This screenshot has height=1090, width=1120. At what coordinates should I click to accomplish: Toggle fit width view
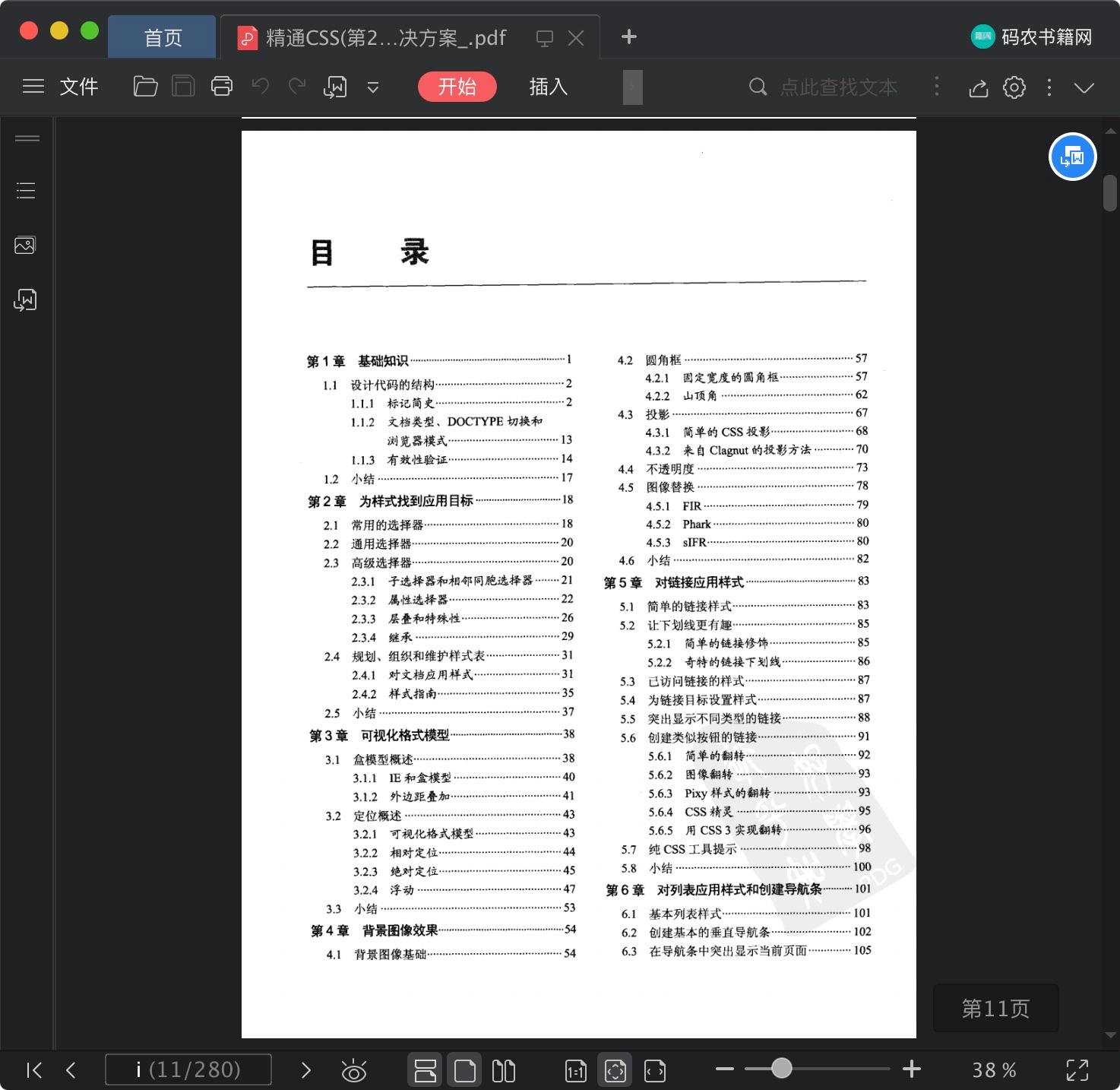click(x=655, y=1070)
